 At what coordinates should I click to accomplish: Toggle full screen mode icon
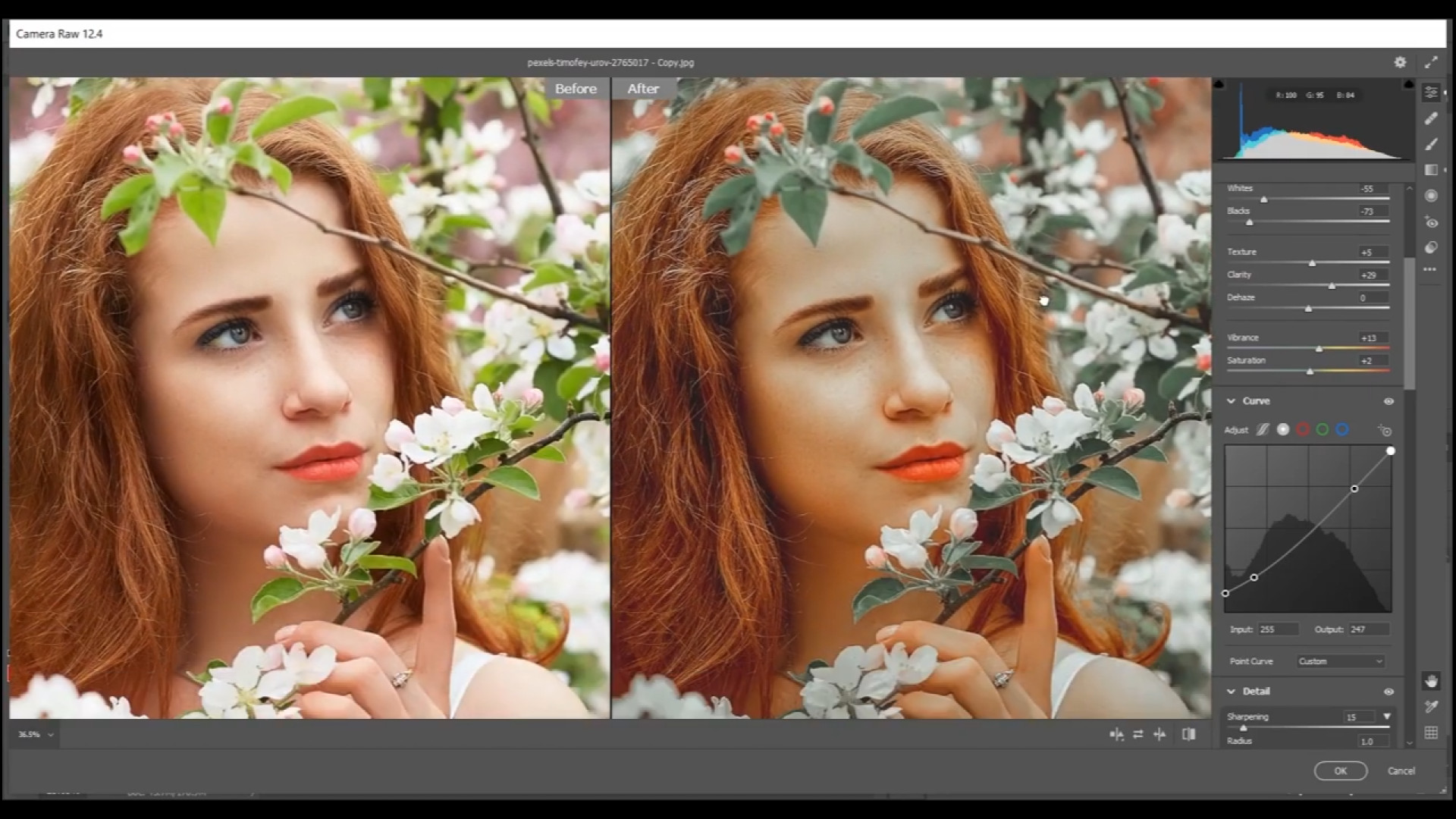1431,62
